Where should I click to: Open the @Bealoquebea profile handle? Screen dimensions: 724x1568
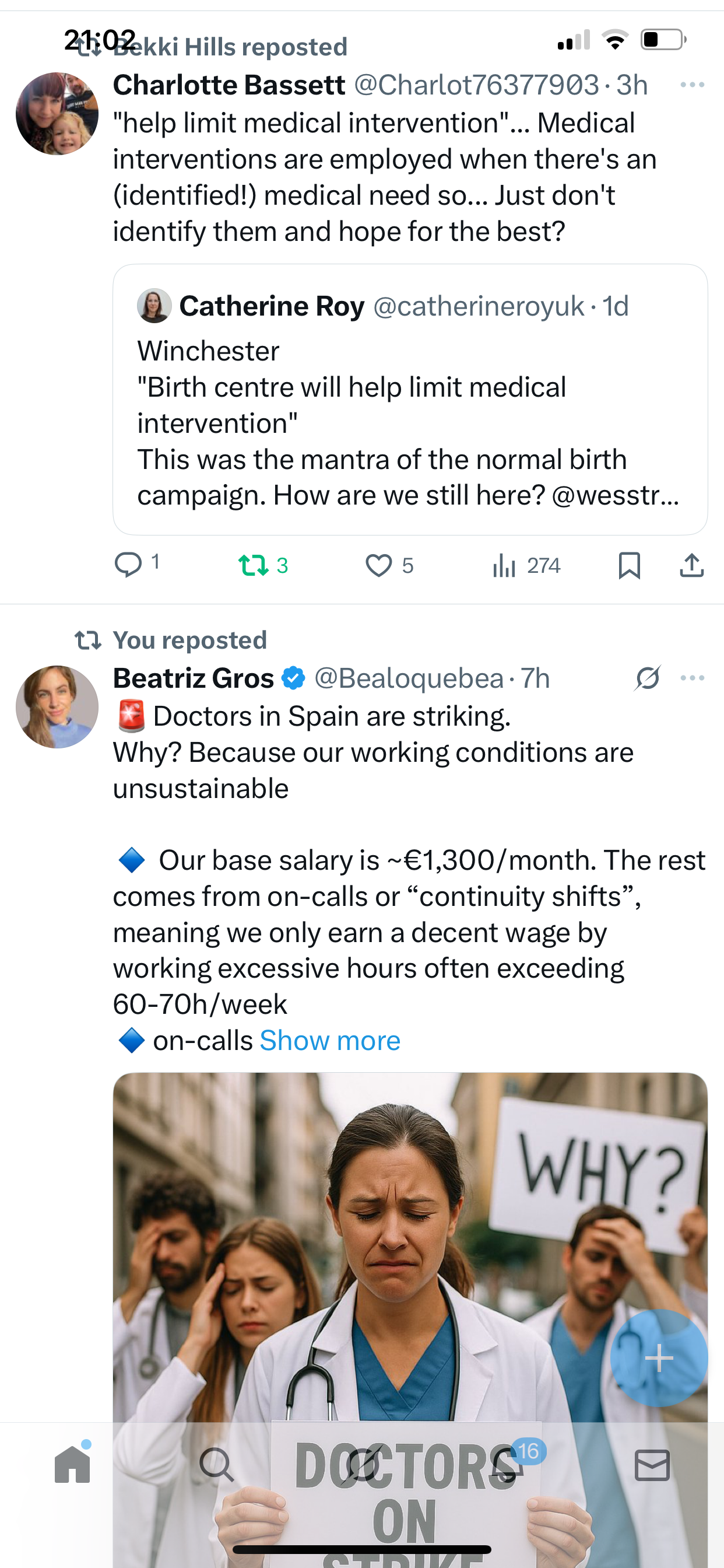tap(408, 678)
